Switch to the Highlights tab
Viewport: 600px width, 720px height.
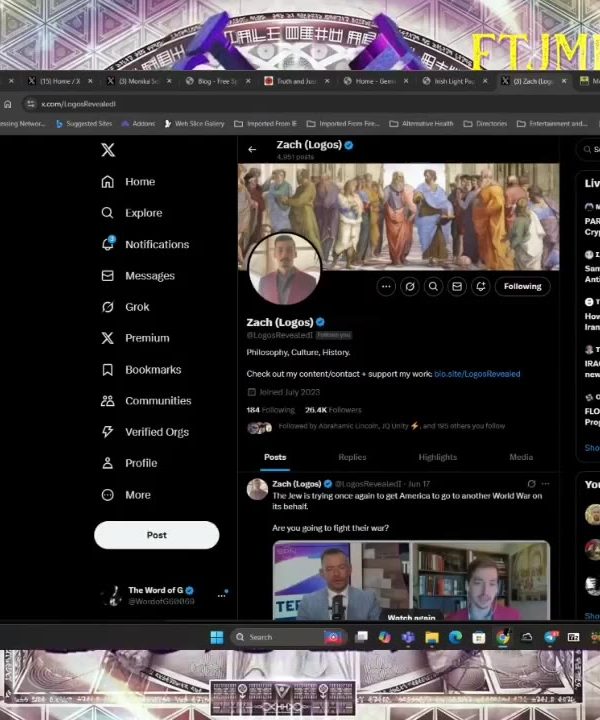pos(437,457)
